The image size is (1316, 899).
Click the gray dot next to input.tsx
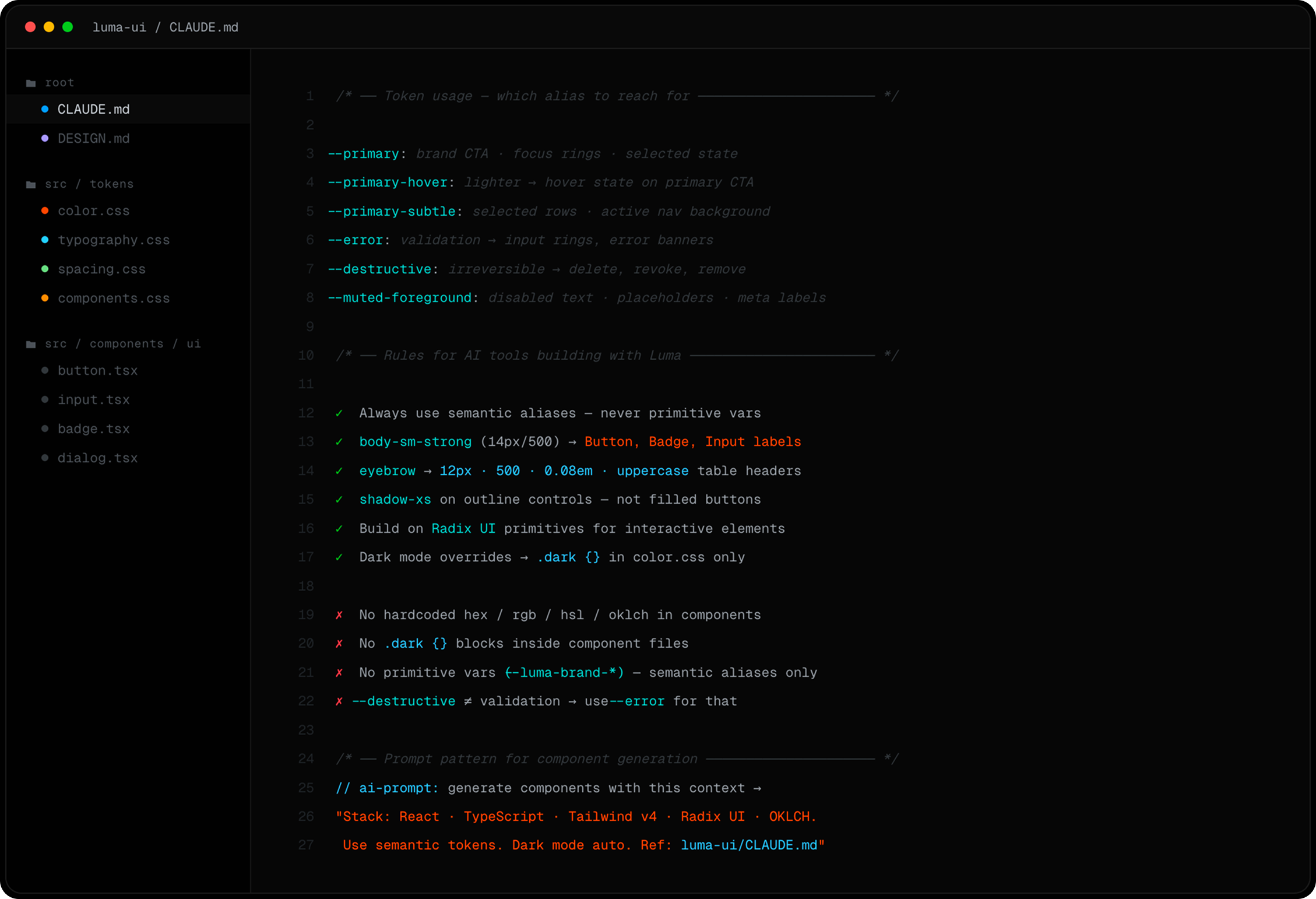45,399
